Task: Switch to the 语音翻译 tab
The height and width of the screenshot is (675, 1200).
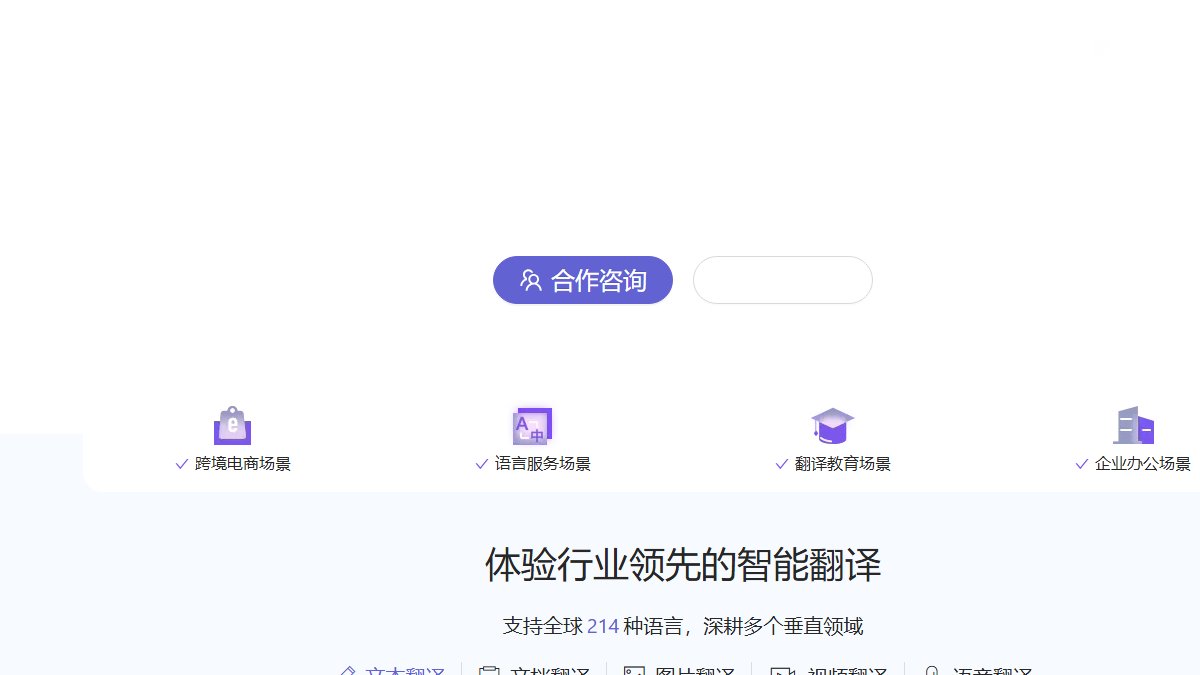Action: (978, 670)
